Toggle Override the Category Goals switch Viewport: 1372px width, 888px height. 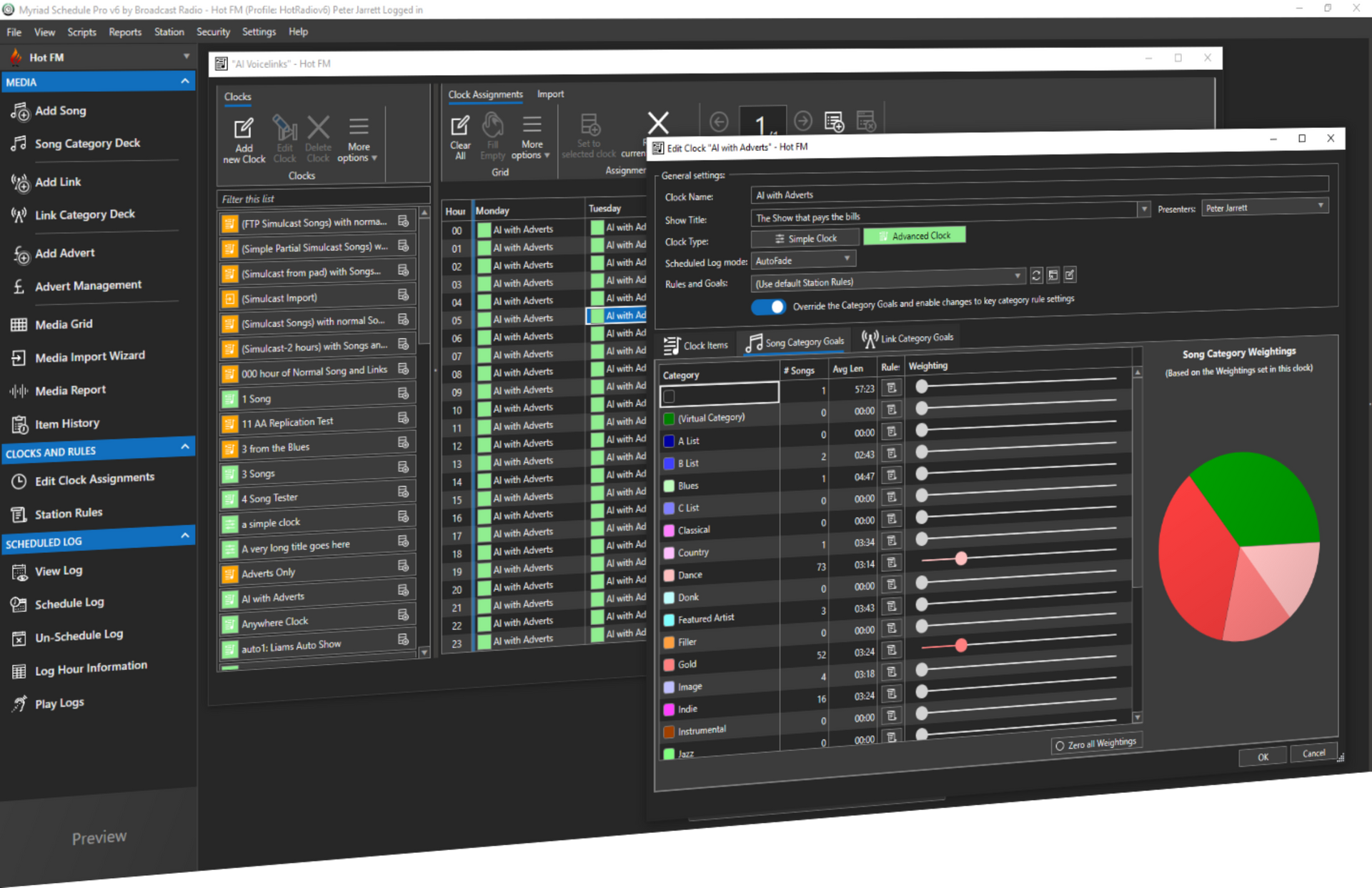(x=768, y=306)
